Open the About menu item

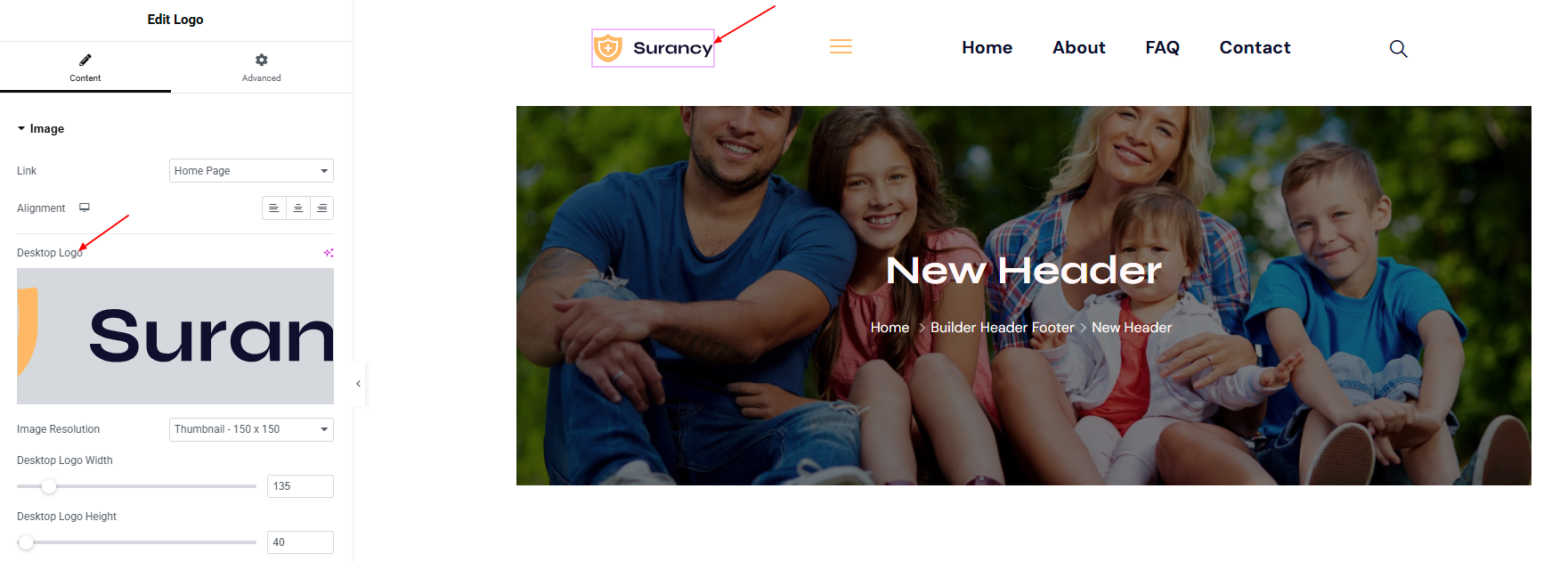[1078, 48]
